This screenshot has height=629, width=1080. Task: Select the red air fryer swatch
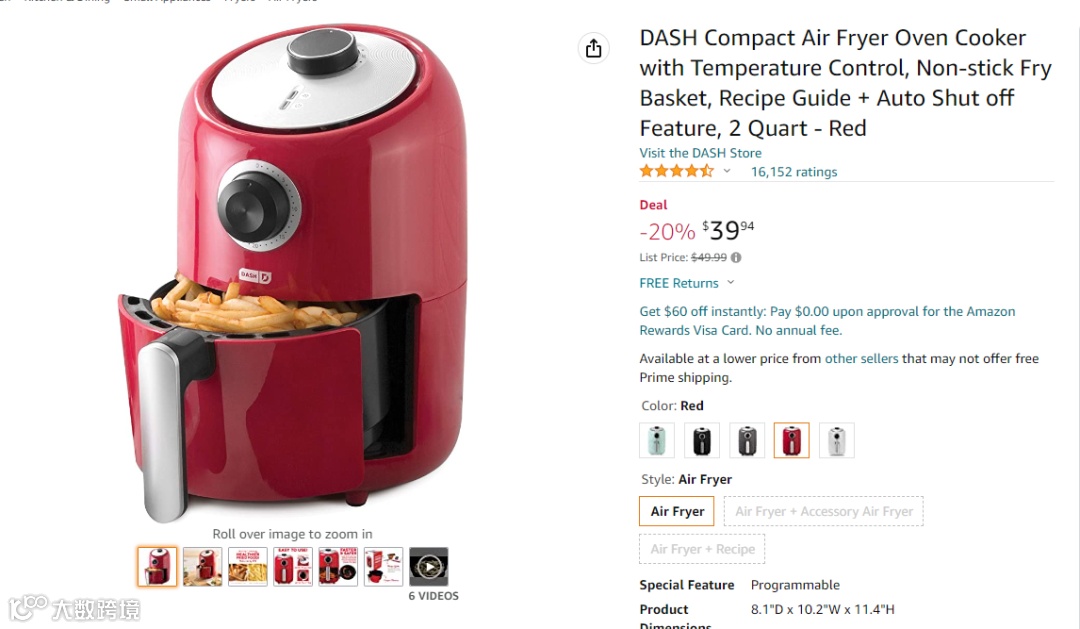791,440
